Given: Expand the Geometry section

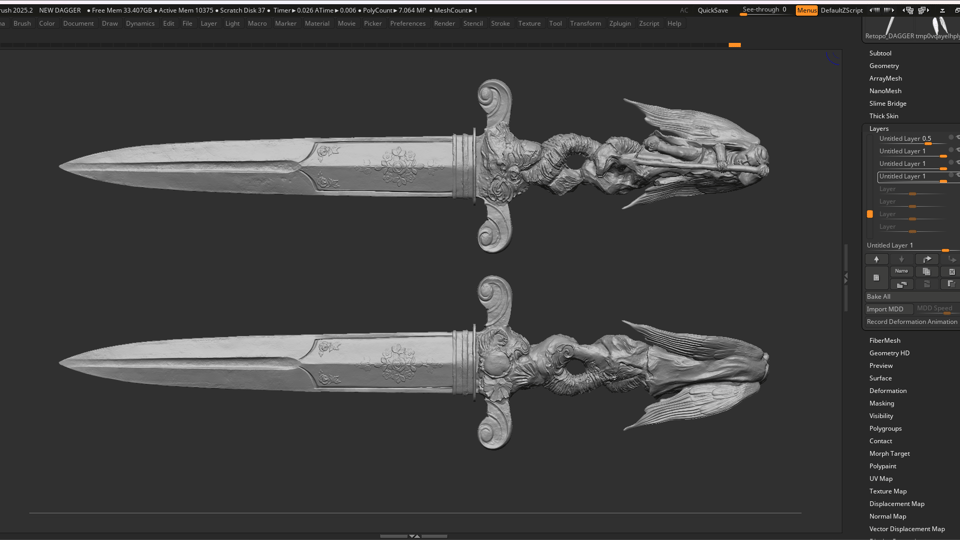Looking at the screenshot, I should (x=884, y=66).
